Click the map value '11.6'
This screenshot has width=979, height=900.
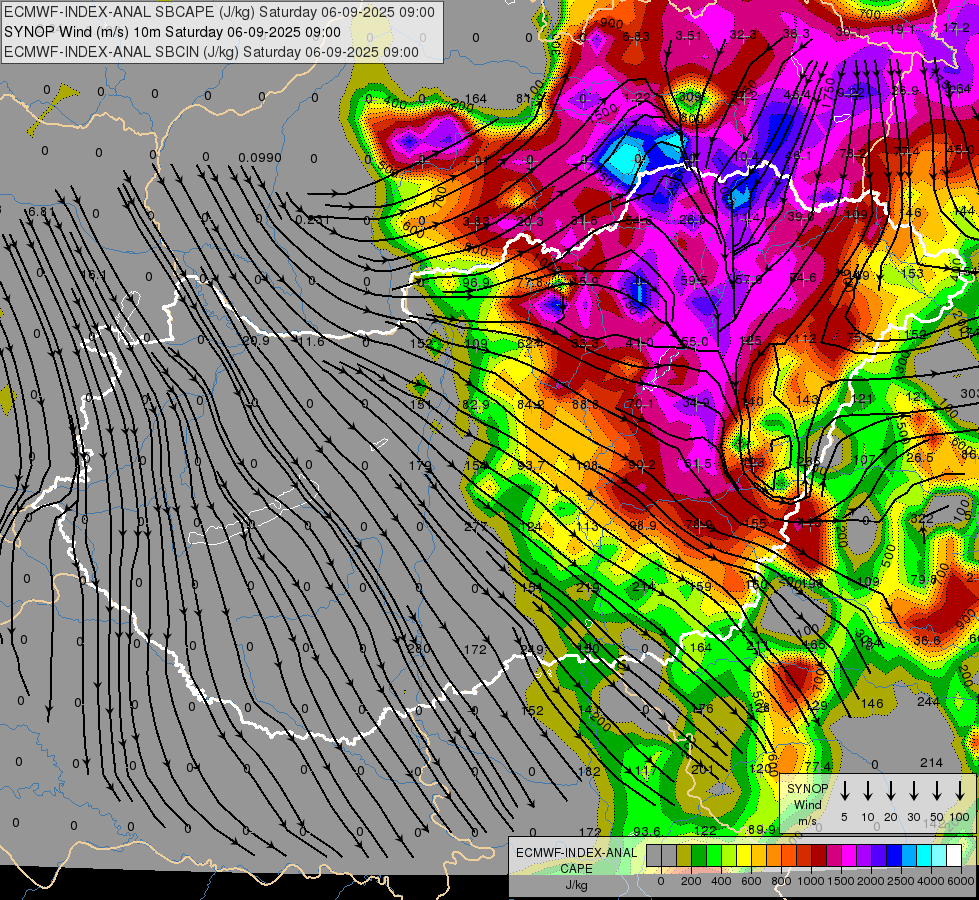click(311, 341)
